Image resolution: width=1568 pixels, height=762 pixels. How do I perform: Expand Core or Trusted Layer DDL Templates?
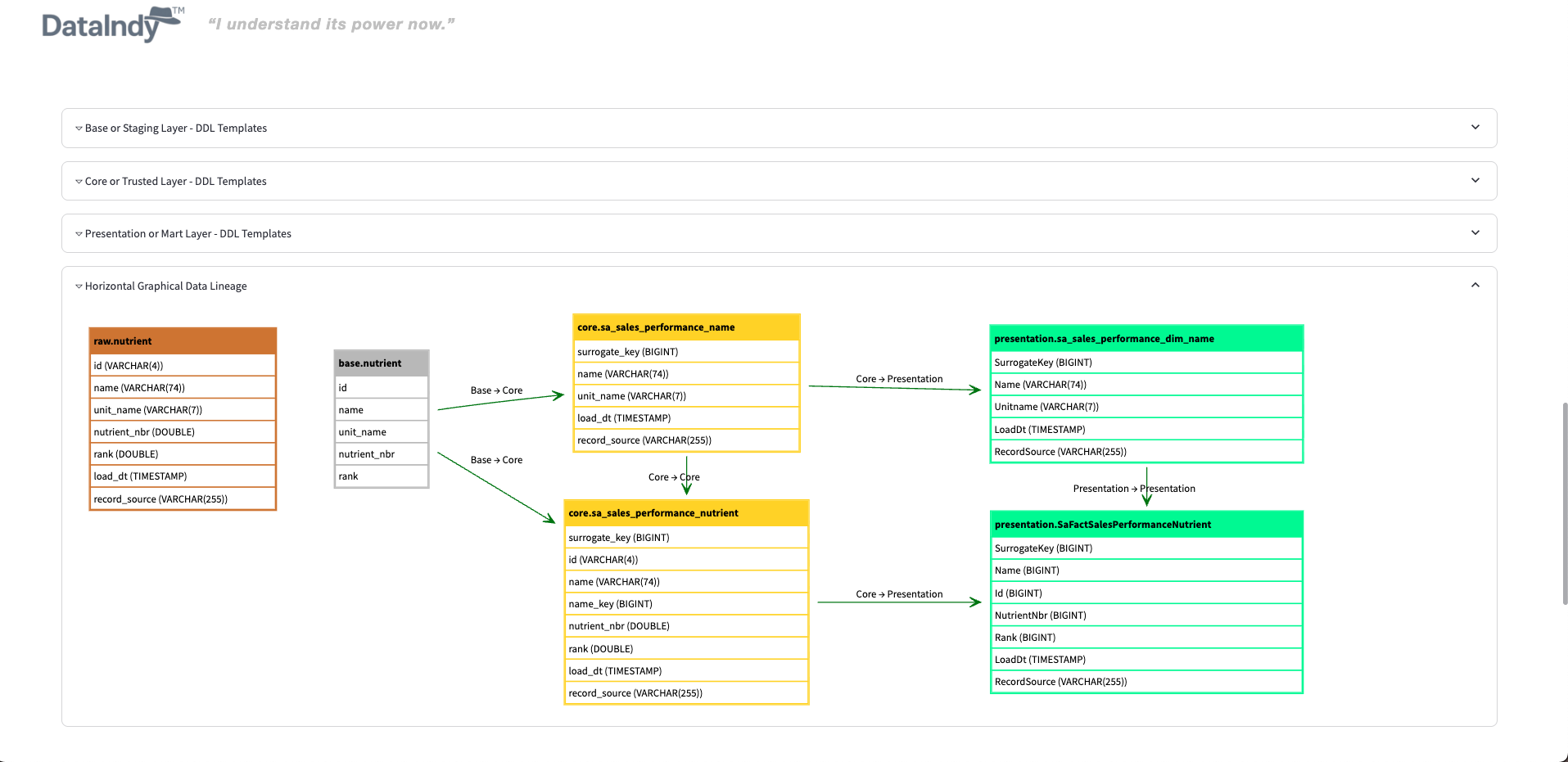click(175, 182)
